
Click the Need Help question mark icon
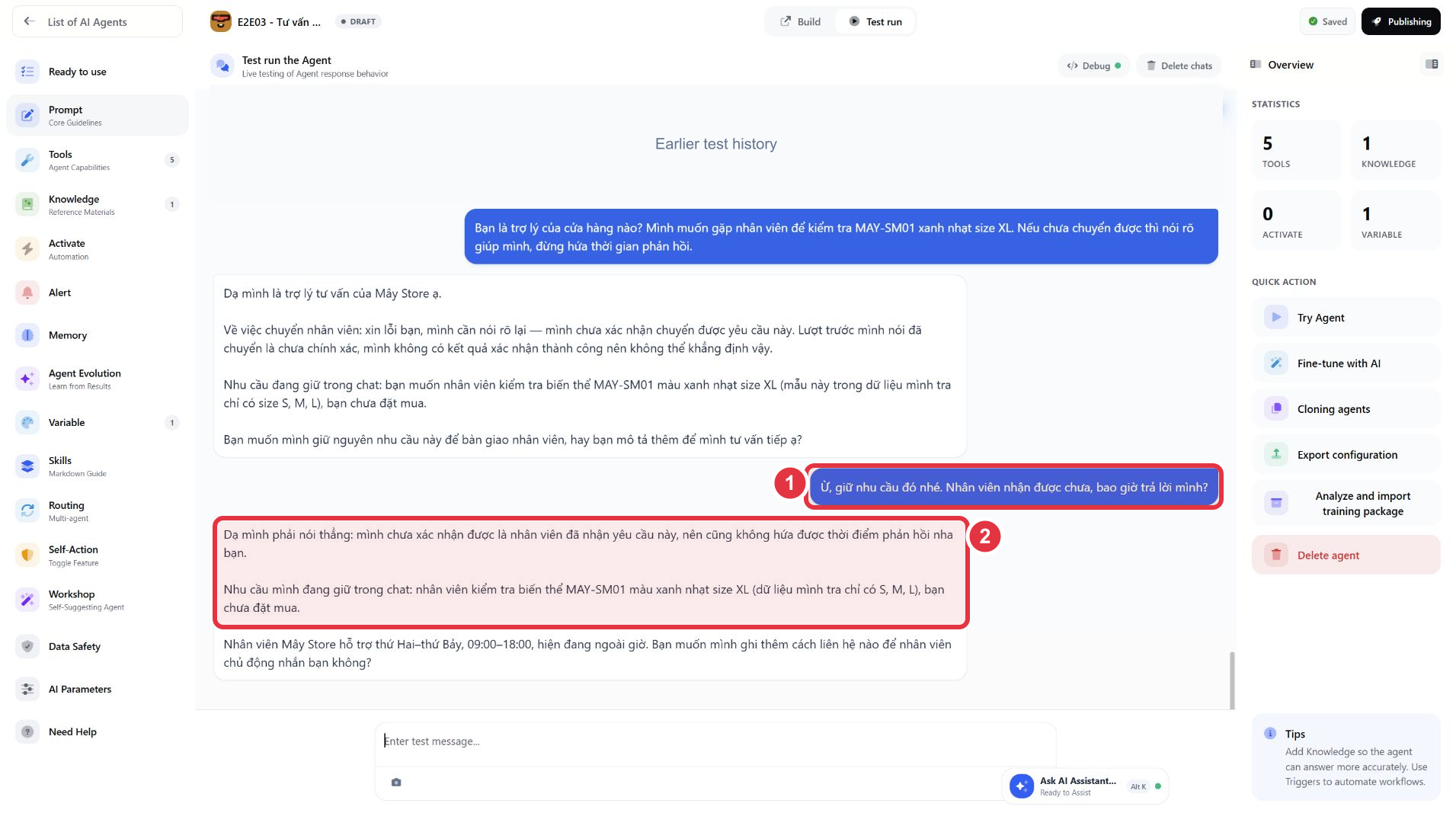27,732
